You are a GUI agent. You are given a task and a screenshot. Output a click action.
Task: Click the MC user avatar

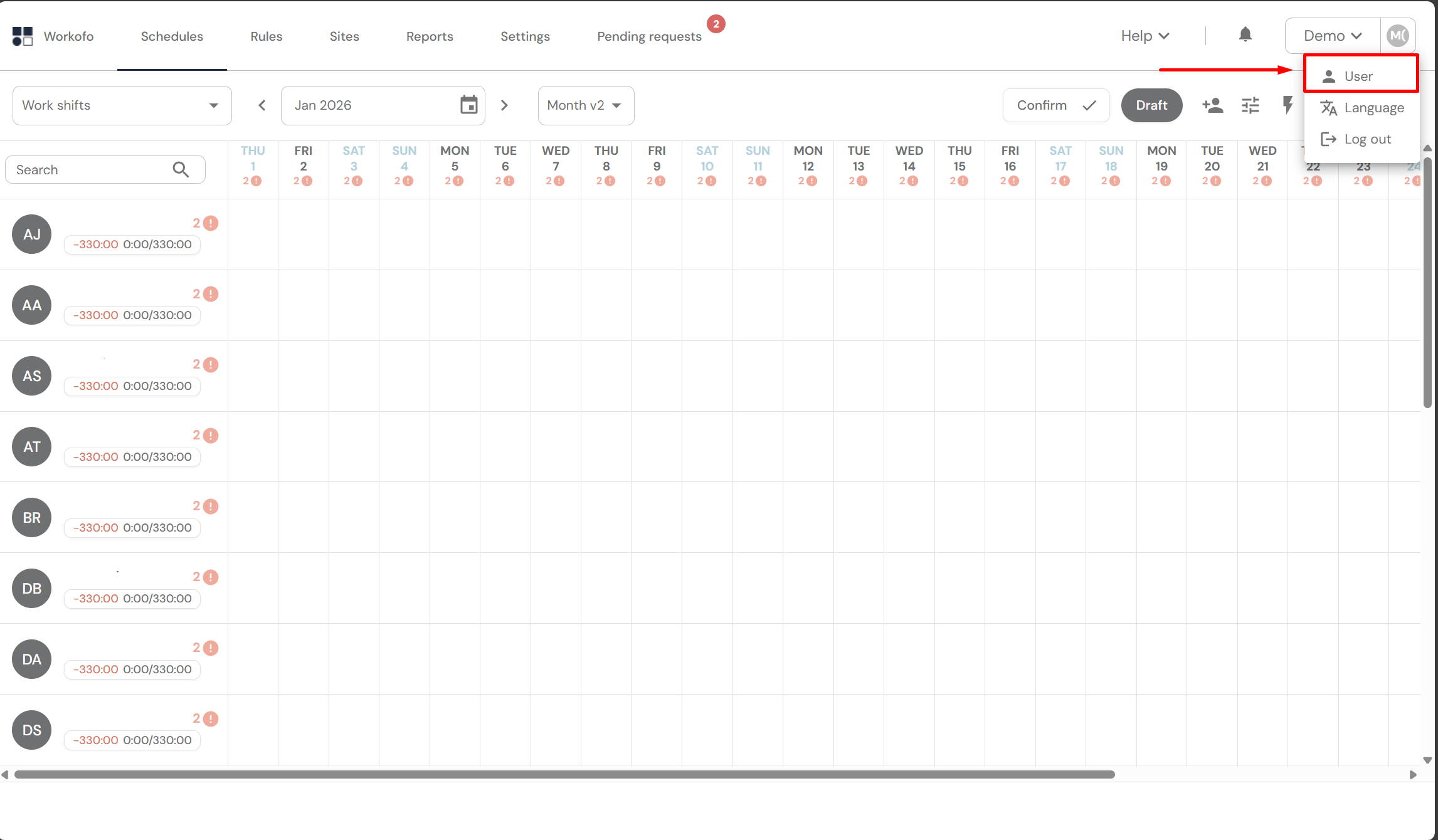[1398, 36]
